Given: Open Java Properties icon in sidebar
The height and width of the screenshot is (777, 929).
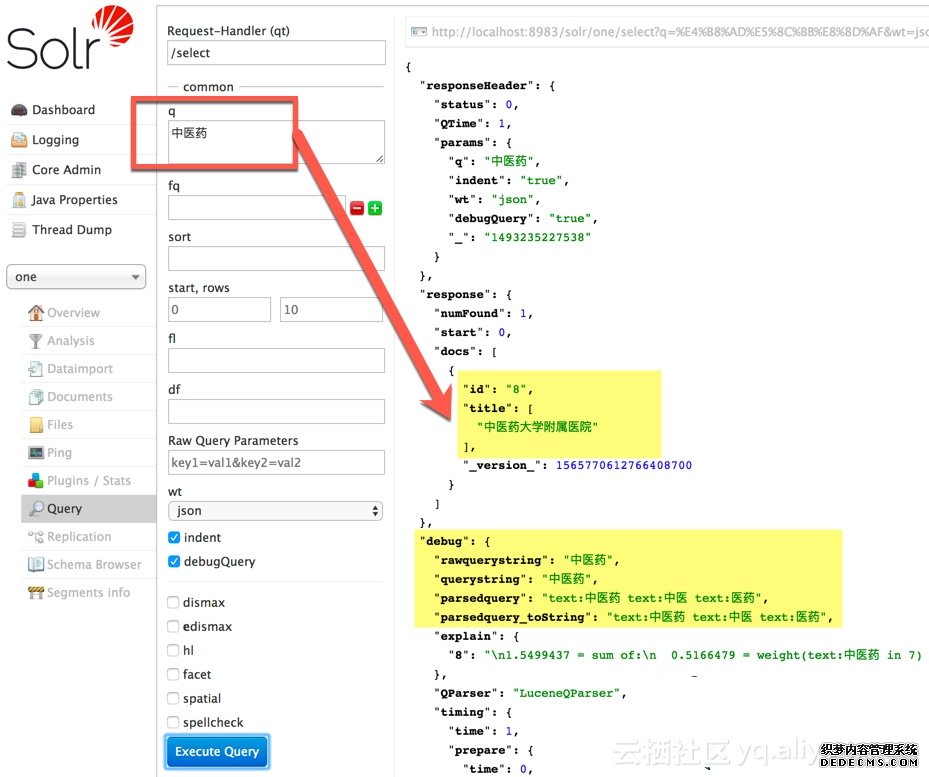Looking at the screenshot, I should 19,200.
